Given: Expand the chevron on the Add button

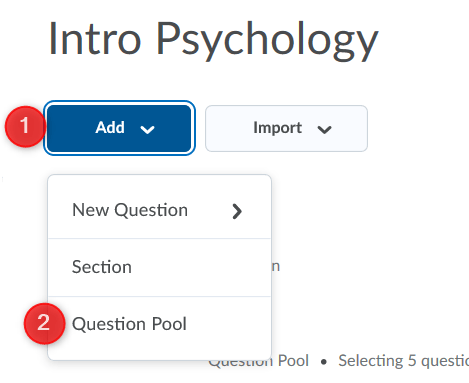Looking at the screenshot, I should 147,129.
